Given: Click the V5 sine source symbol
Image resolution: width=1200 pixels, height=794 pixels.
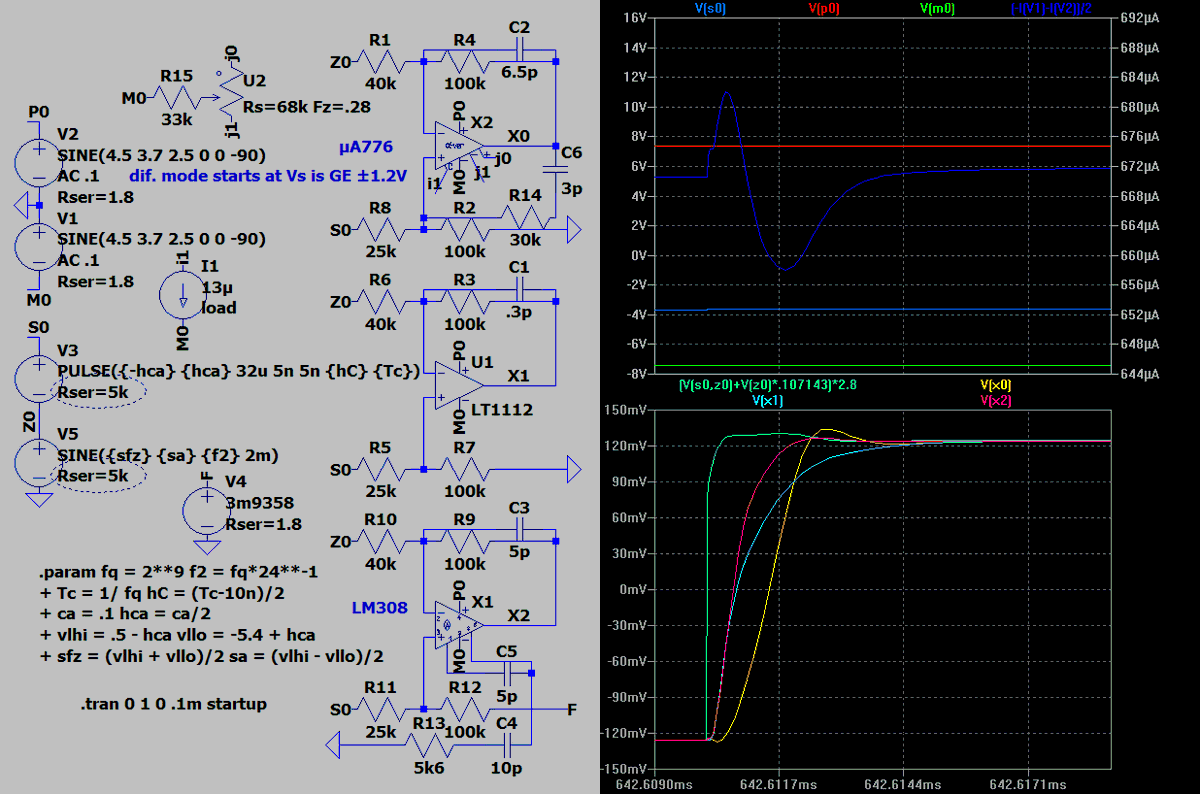Looking at the screenshot, I should (x=39, y=461).
